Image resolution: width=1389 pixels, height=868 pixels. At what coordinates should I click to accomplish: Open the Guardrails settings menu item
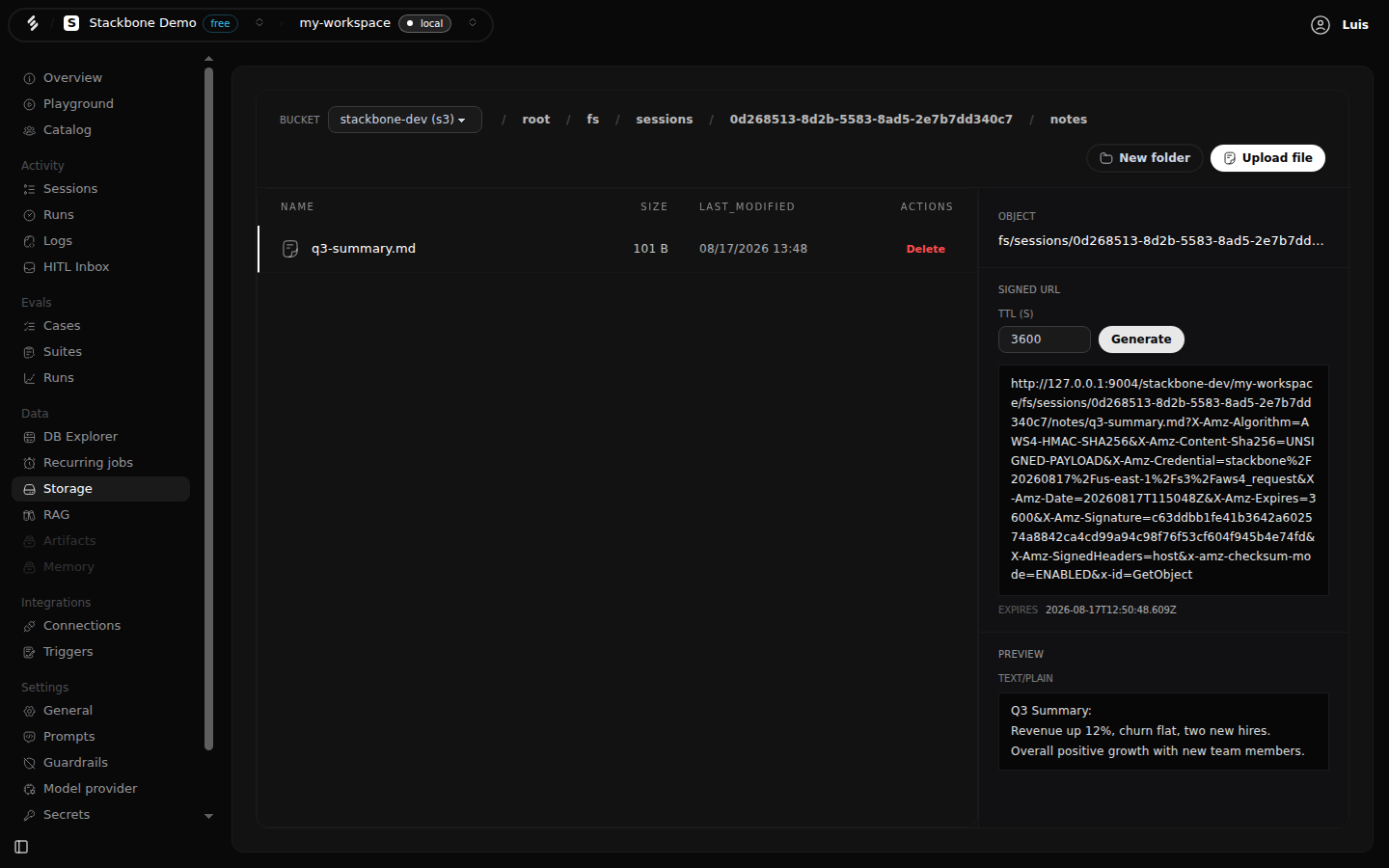click(x=100, y=763)
